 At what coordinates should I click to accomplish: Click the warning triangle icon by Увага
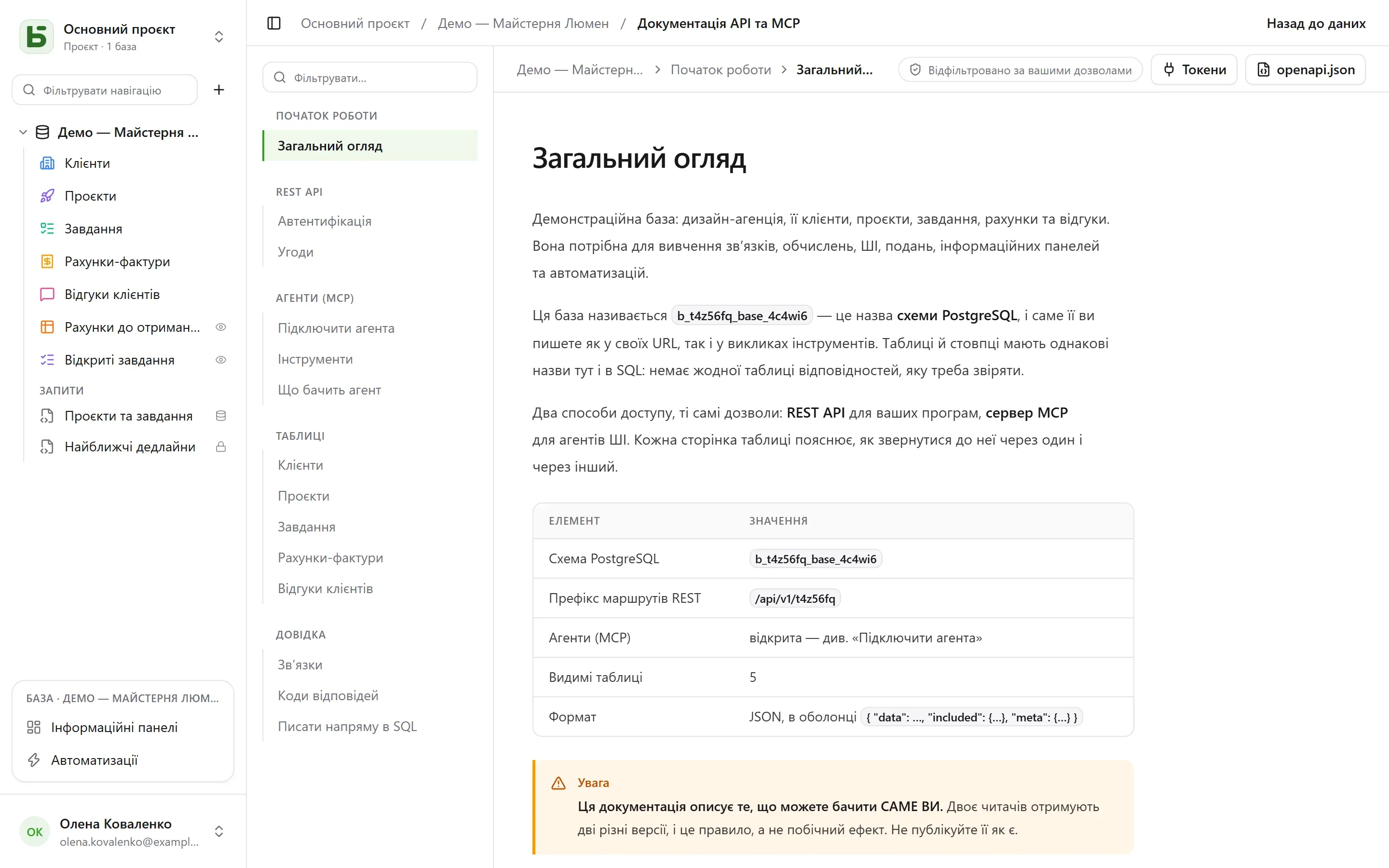pos(558,783)
